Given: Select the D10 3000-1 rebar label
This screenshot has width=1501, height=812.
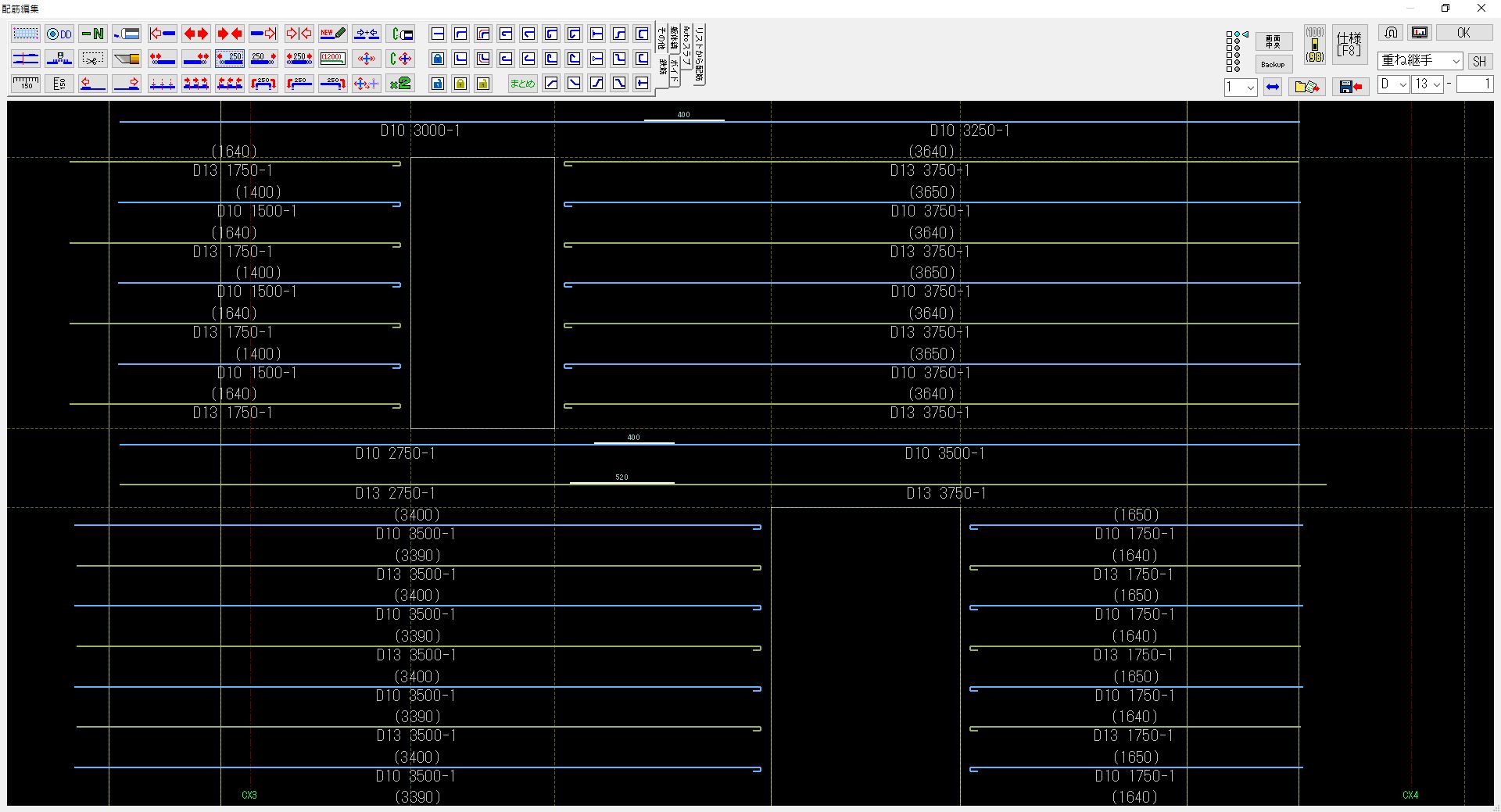Looking at the screenshot, I should pos(420,131).
